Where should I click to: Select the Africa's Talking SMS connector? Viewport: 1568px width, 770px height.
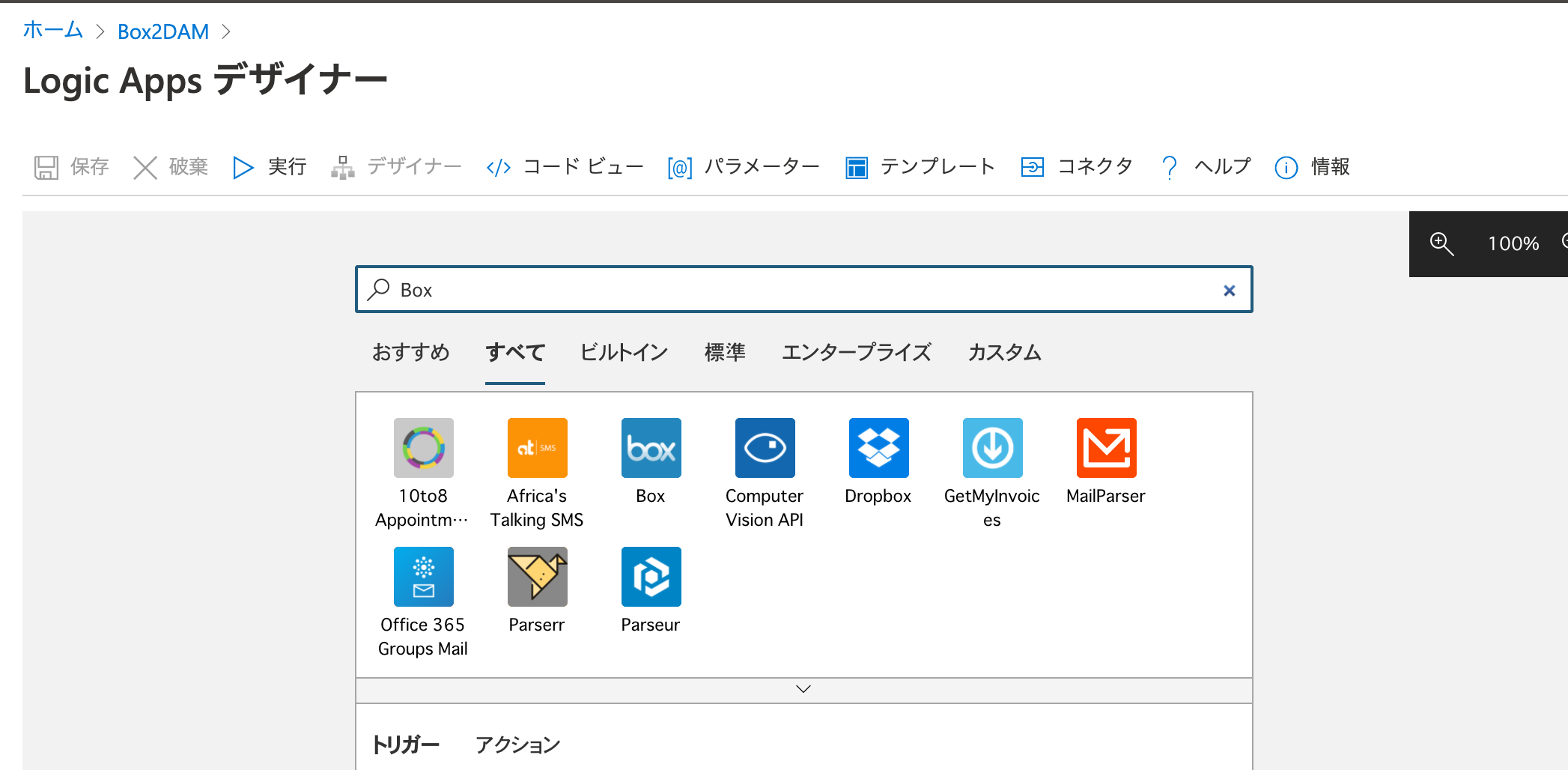[537, 448]
